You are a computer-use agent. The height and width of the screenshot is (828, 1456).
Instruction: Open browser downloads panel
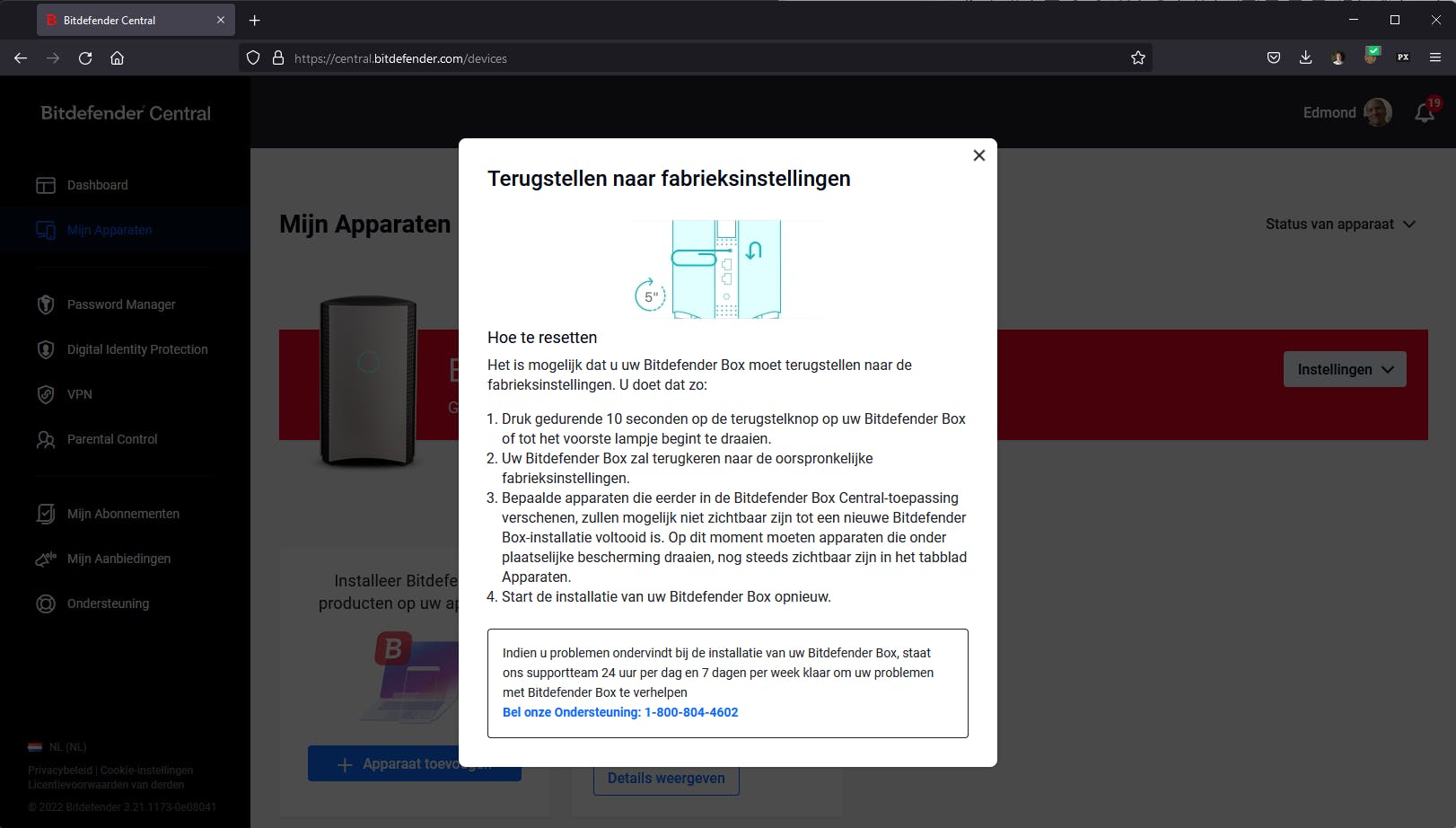point(1305,58)
